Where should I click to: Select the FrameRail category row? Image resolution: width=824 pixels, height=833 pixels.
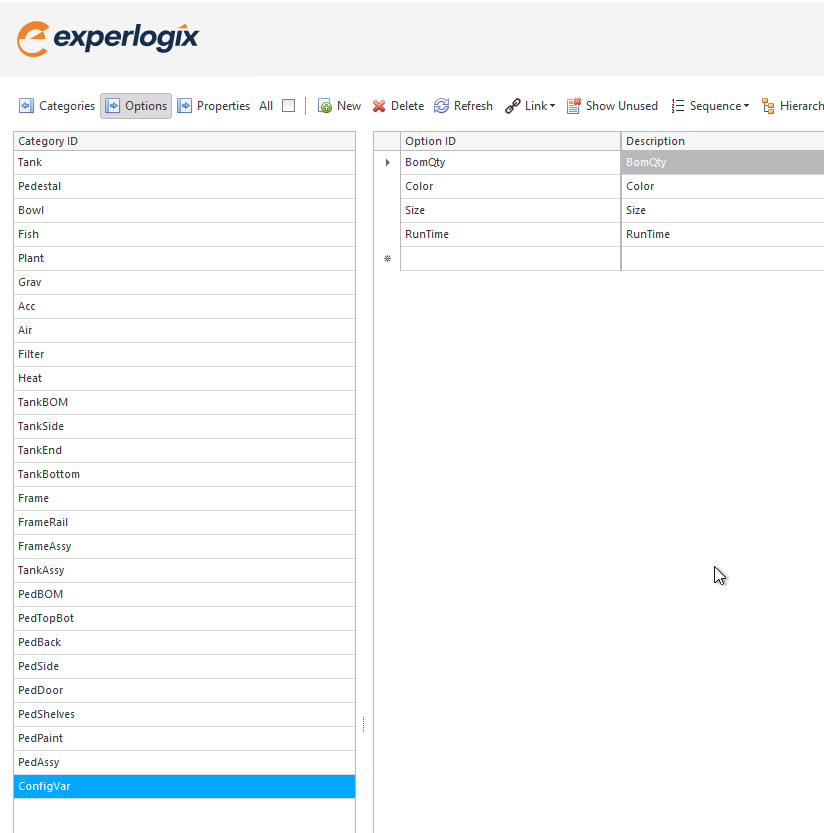point(184,522)
